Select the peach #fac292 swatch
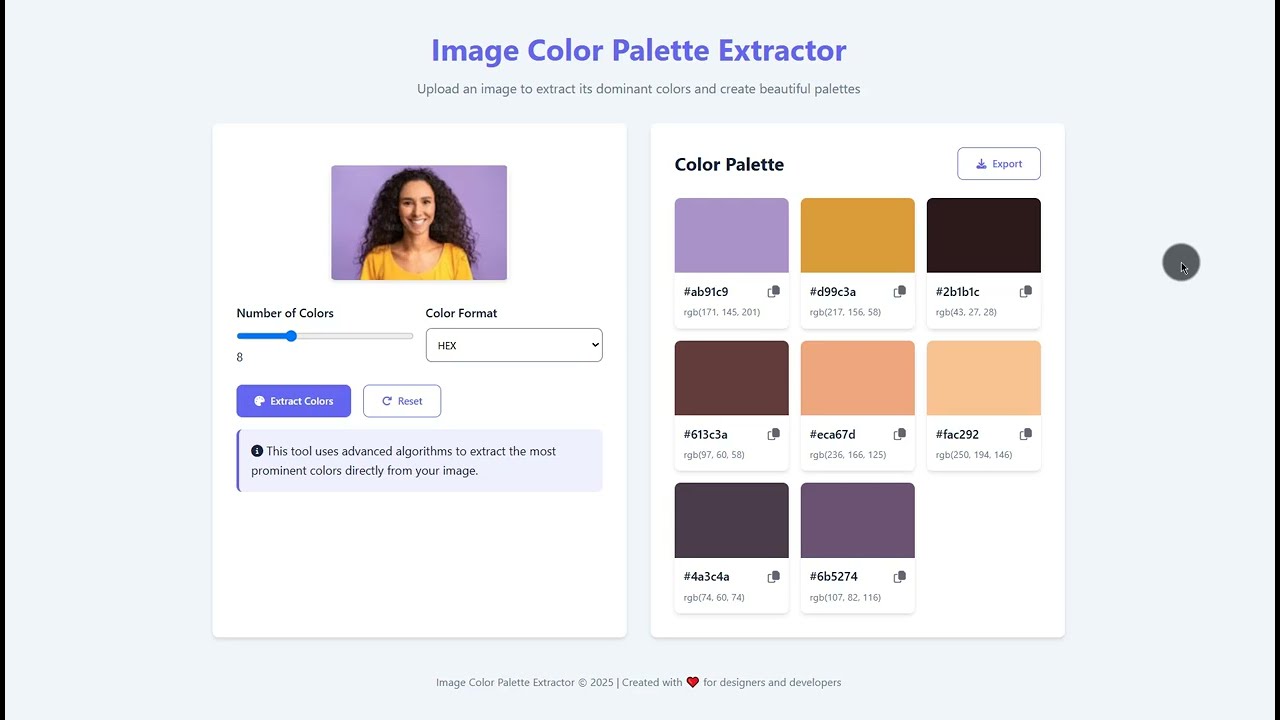This screenshot has height=720, width=1280. click(984, 378)
